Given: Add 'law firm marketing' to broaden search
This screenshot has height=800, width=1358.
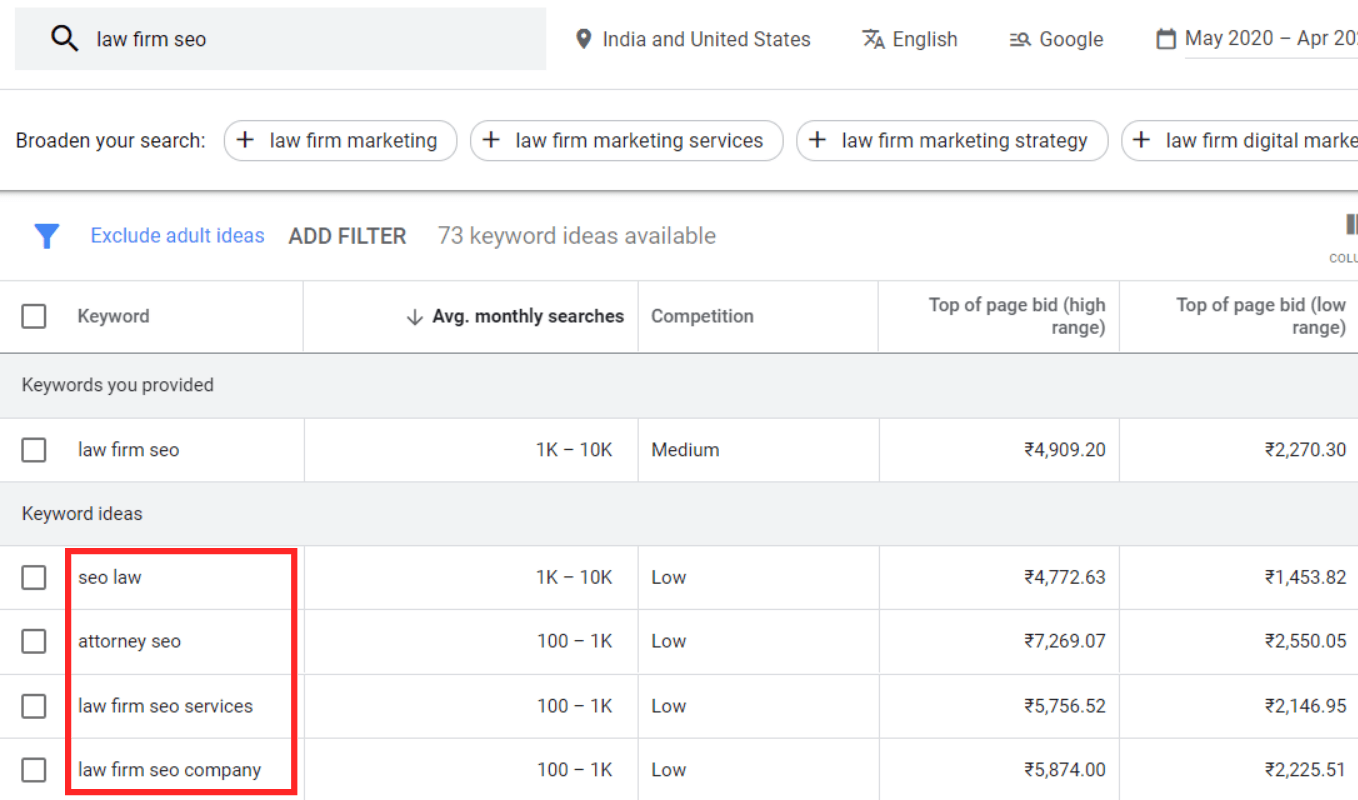Looking at the screenshot, I should click(x=340, y=141).
